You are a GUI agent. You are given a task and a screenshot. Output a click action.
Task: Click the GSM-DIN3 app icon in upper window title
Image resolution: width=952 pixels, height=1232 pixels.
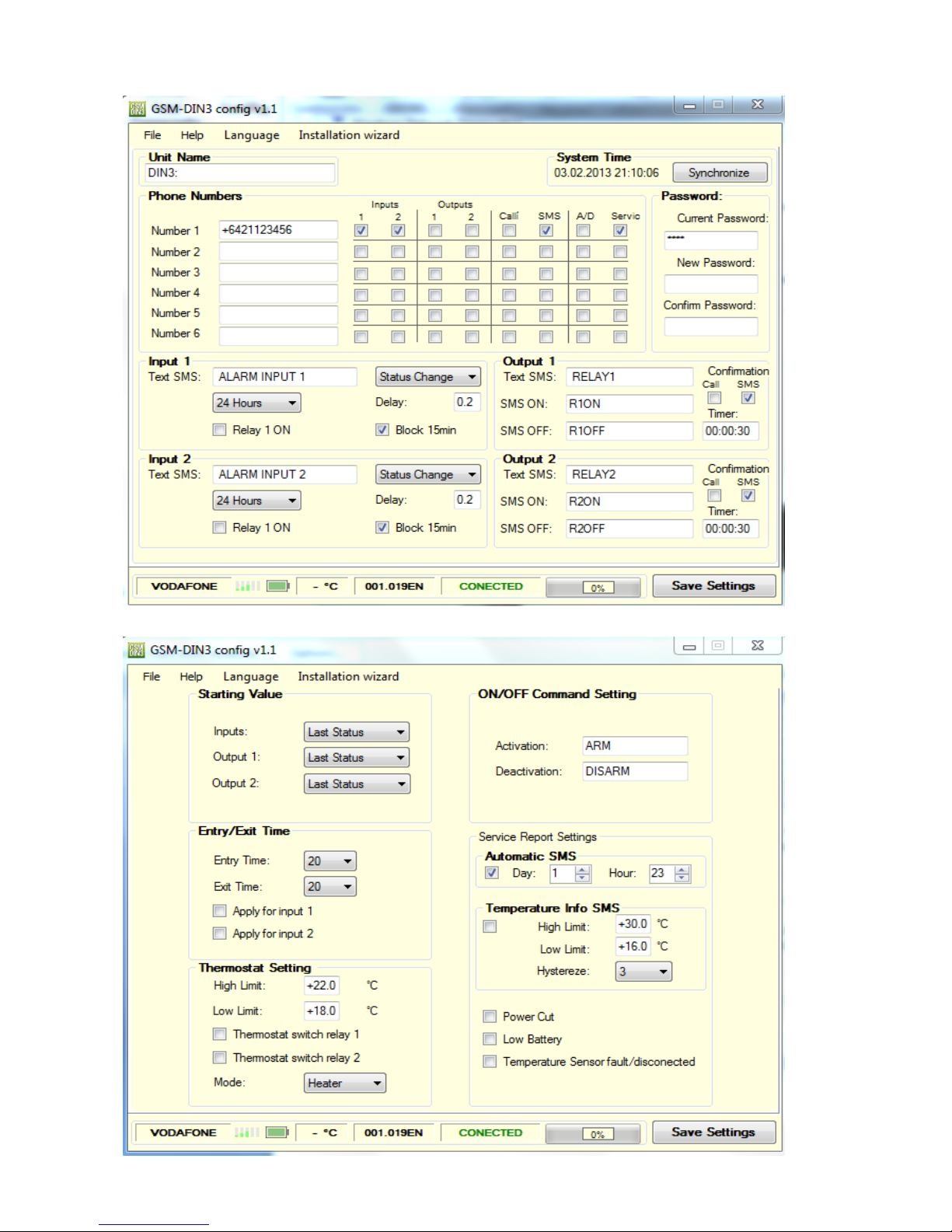(138, 109)
